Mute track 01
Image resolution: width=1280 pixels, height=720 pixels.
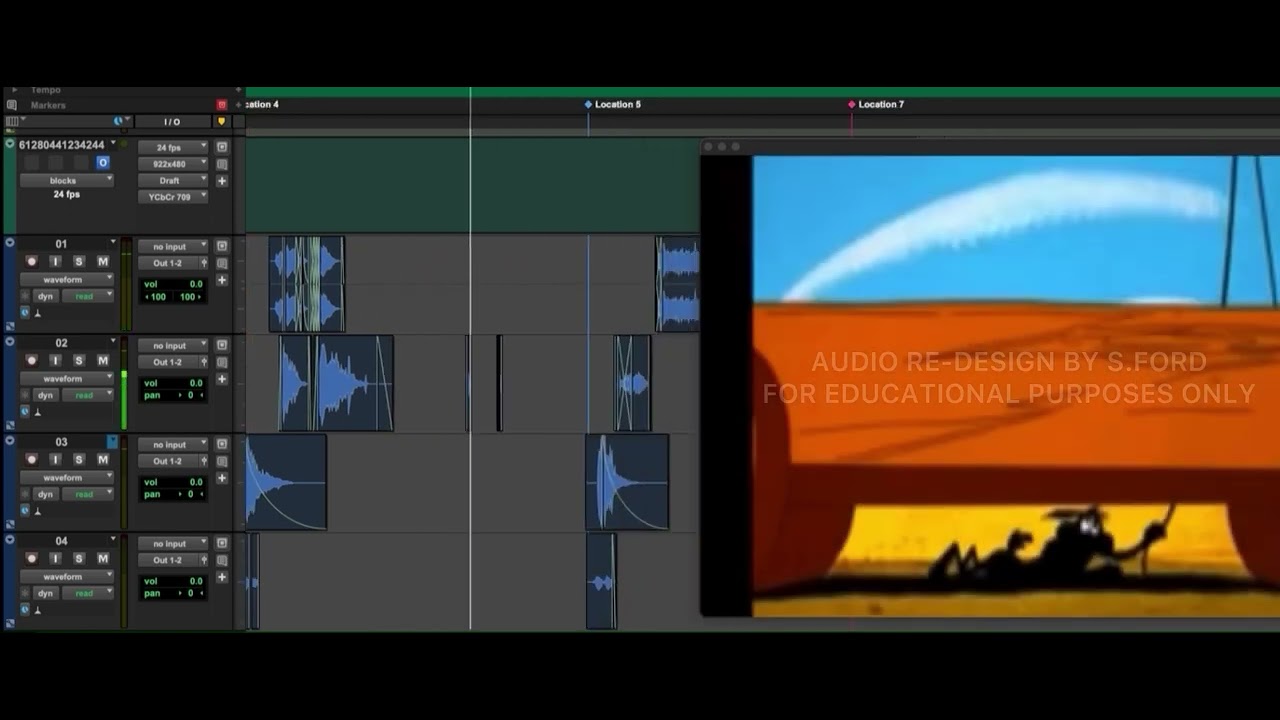pyautogui.click(x=102, y=261)
